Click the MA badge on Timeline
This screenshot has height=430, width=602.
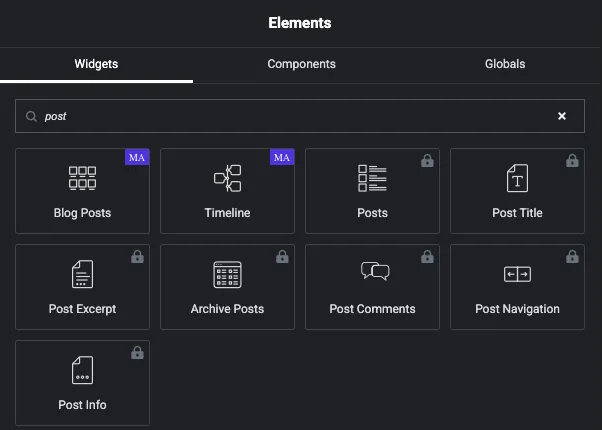tap(282, 157)
